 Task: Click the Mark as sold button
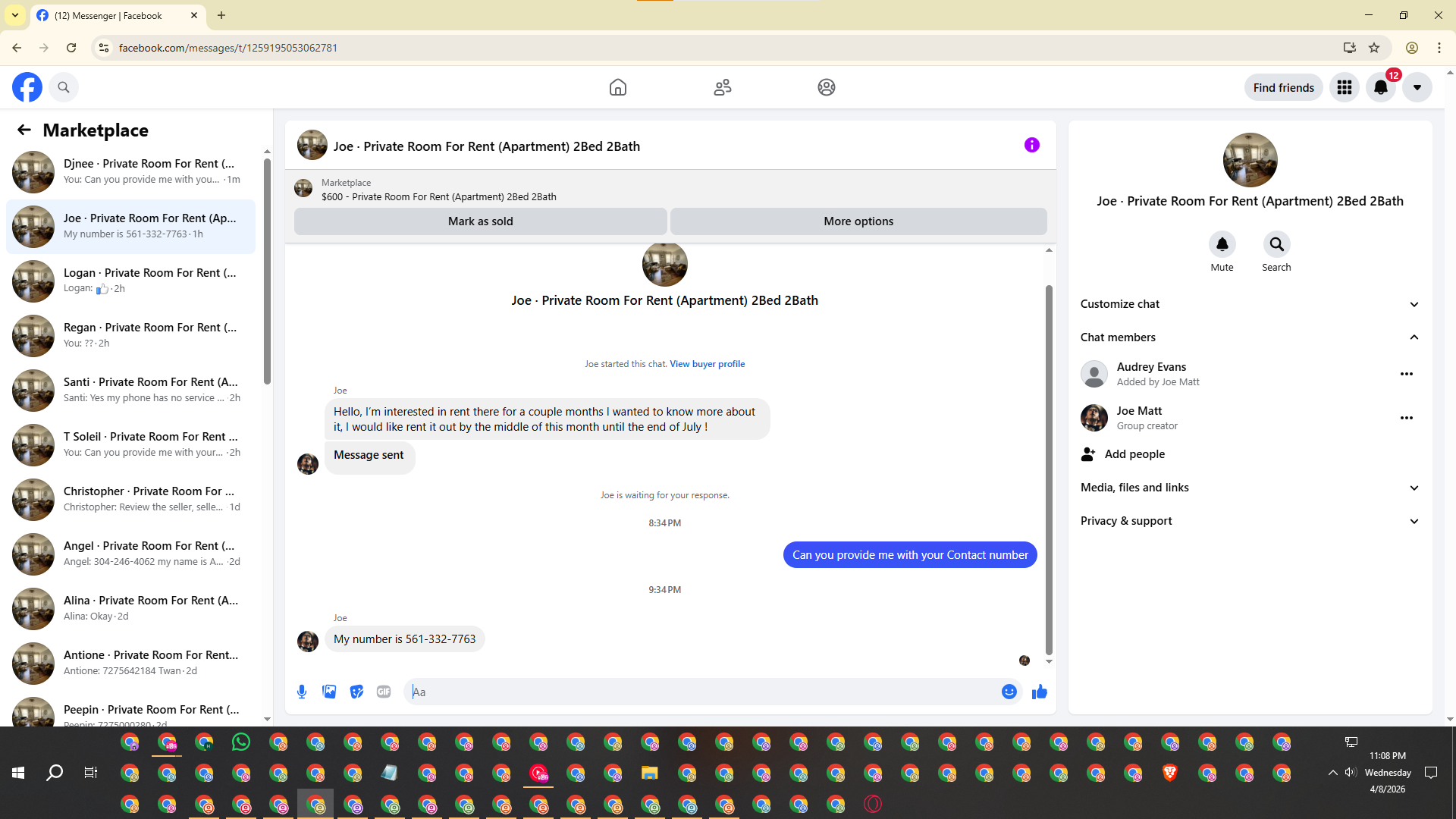pyautogui.click(x=480, y=221)
